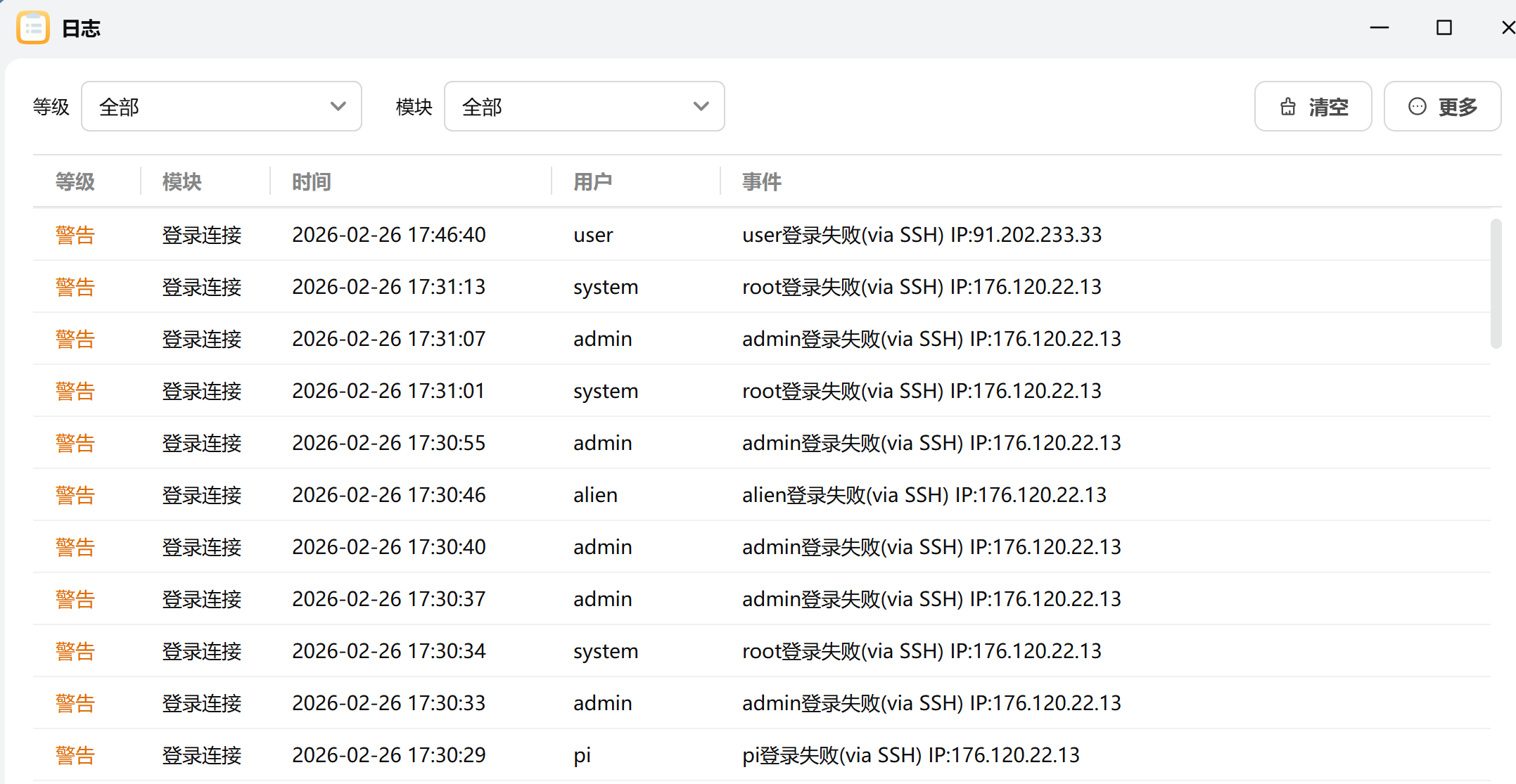Click the 用户 column header
The image size is (1516, 784).
click(592, 182)
